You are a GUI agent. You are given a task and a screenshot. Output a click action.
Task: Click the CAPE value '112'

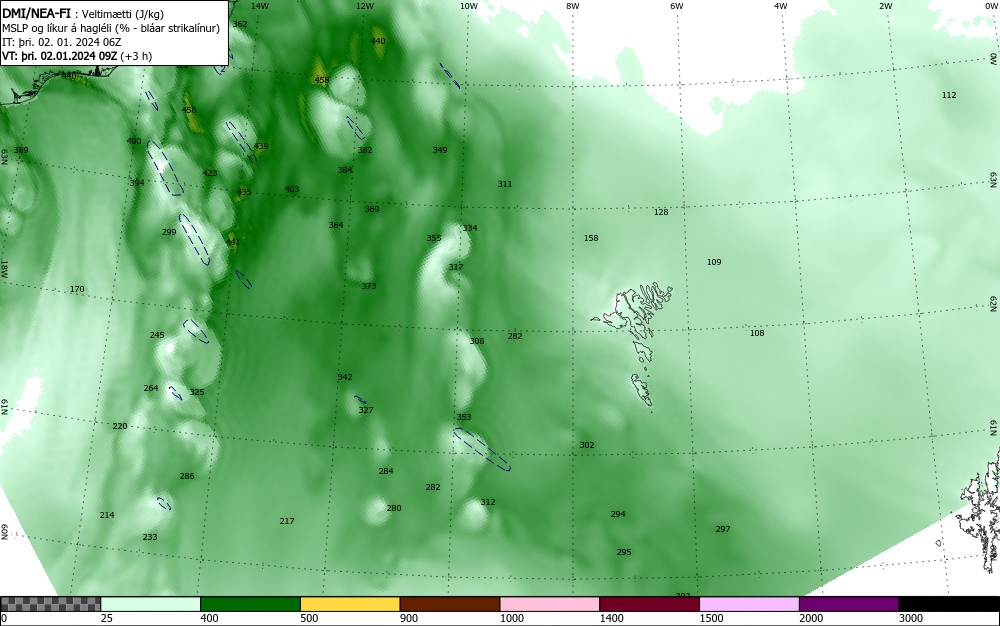click(949, 95)
